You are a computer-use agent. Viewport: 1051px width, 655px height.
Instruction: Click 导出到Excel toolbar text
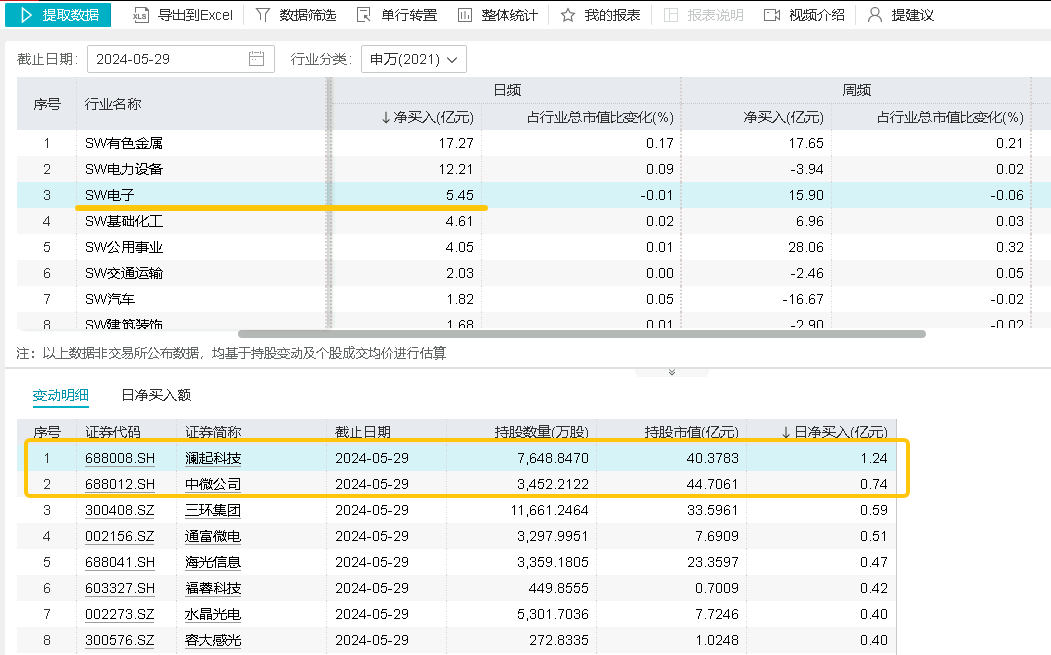pos(195,15)
